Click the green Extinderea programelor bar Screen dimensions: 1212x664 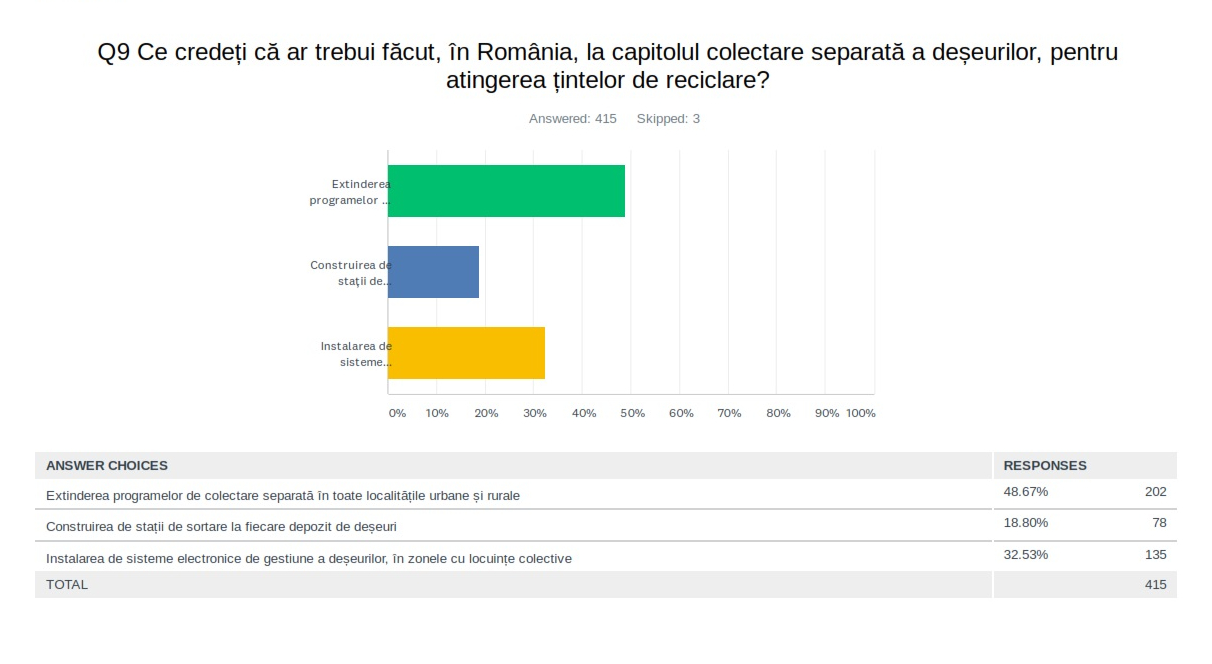point(506,191)
